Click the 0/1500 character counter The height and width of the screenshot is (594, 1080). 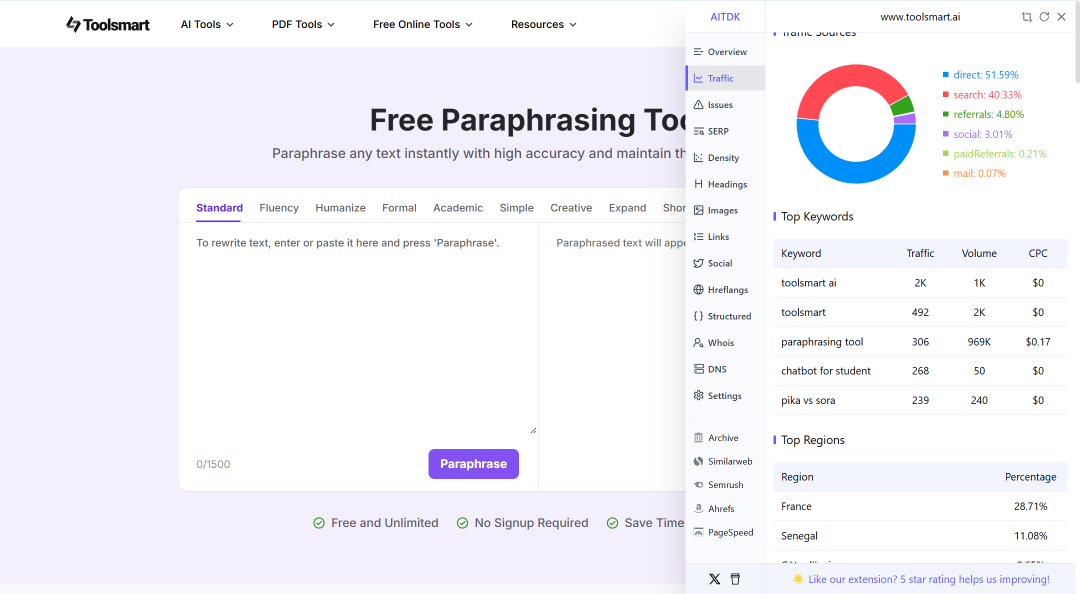coord(213,464)
